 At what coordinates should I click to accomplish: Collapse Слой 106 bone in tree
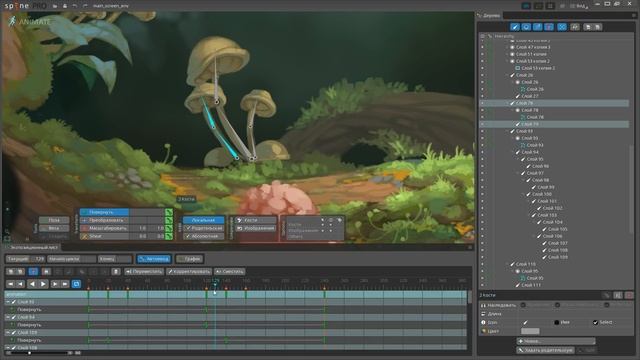535,236
